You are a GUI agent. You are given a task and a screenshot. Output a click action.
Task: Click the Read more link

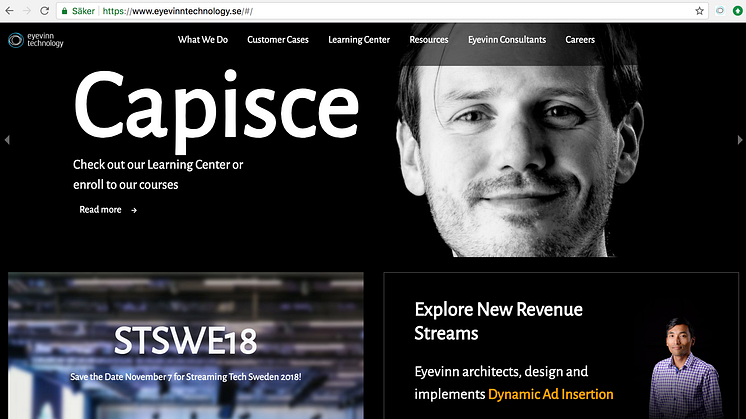coord(100,210)
